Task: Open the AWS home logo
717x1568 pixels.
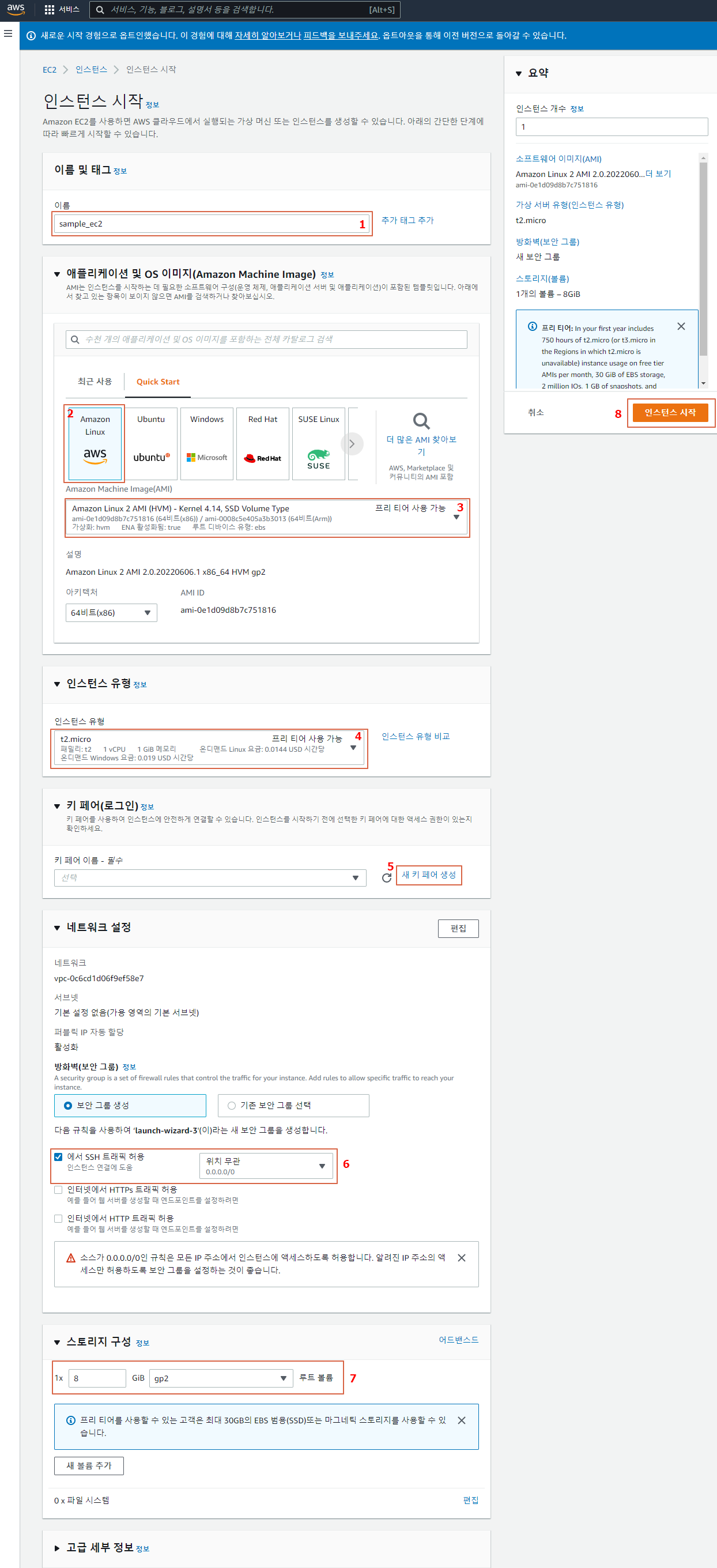Action: point(16,10)
